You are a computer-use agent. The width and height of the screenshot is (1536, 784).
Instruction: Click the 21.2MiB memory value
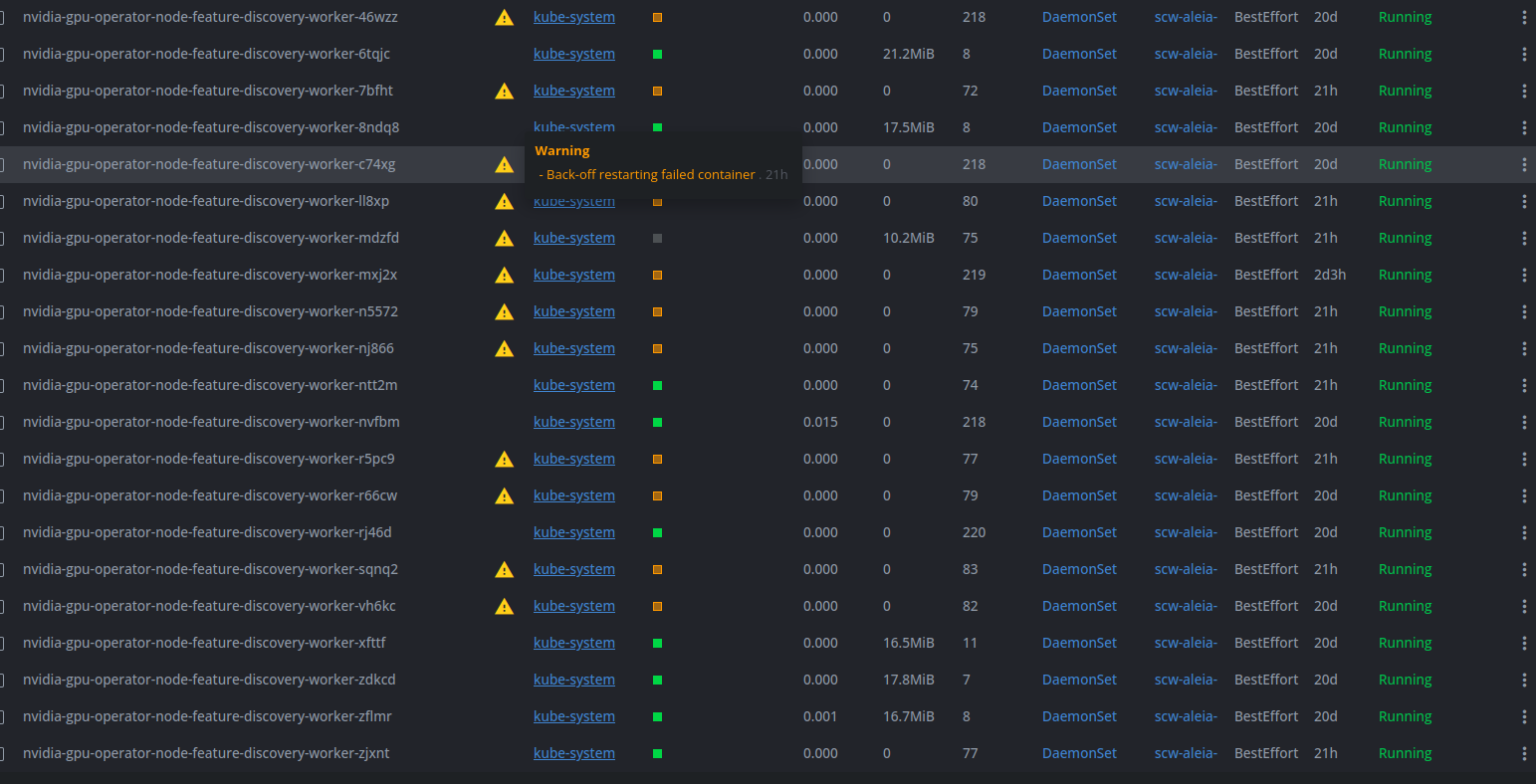click(x=909, y=54)
